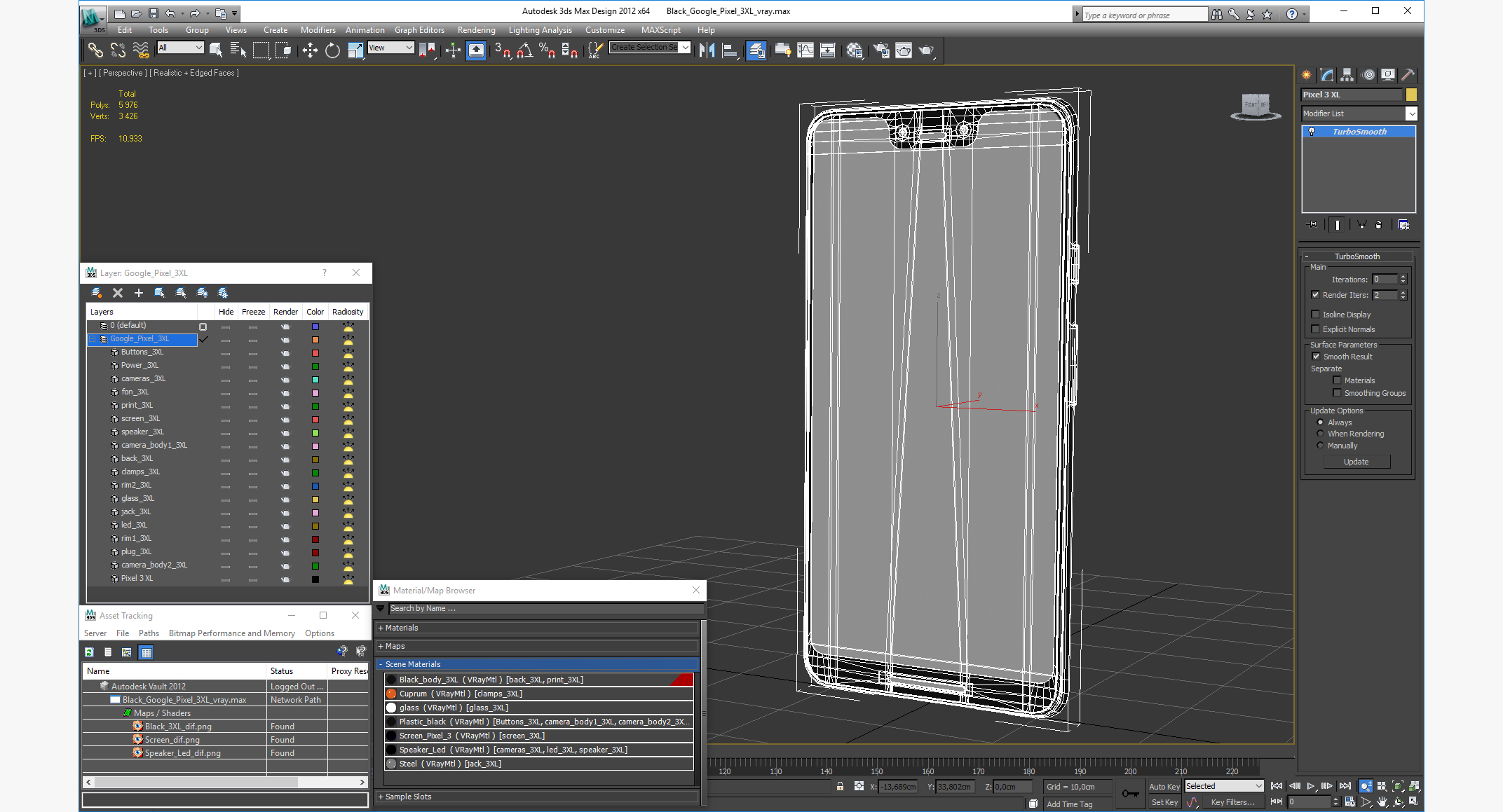Open the Graph Editors menu
The image size is (1503, 812).
[x=419, y=30]
